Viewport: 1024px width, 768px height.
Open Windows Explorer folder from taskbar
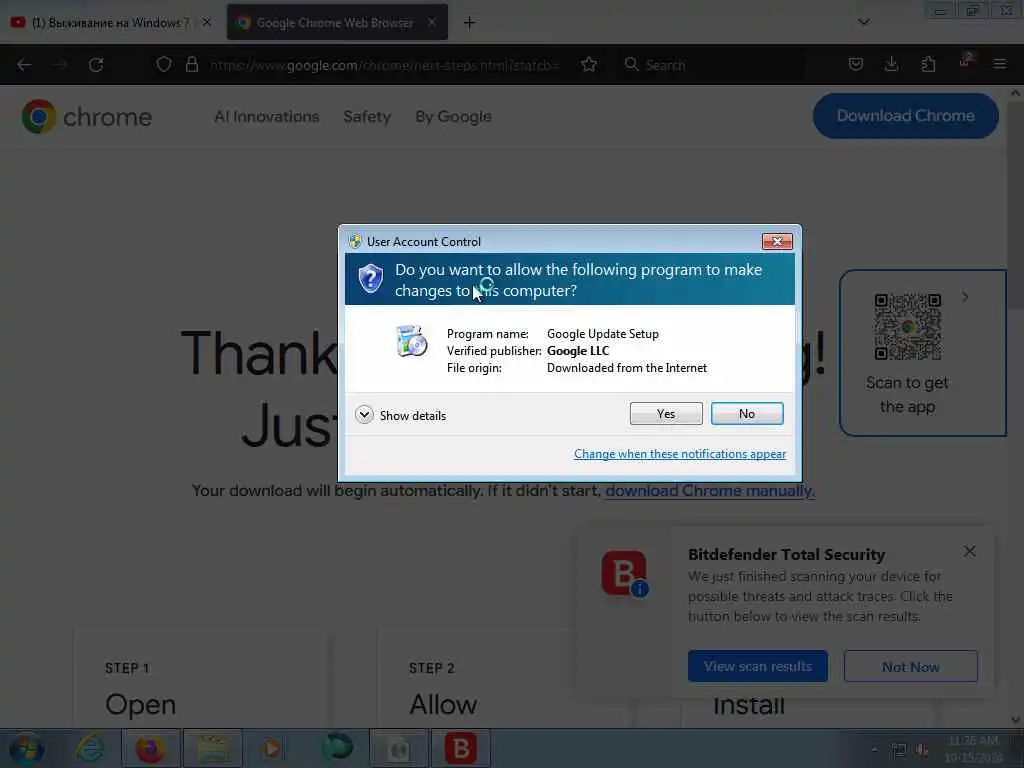[x=213, y=748]
